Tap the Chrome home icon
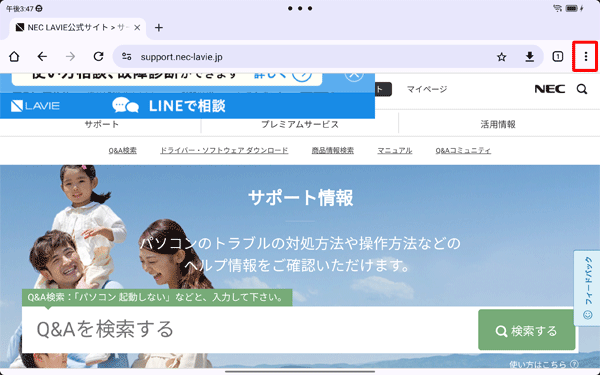The width and height of the screenshot is (600, 375). tap(14, 57)
